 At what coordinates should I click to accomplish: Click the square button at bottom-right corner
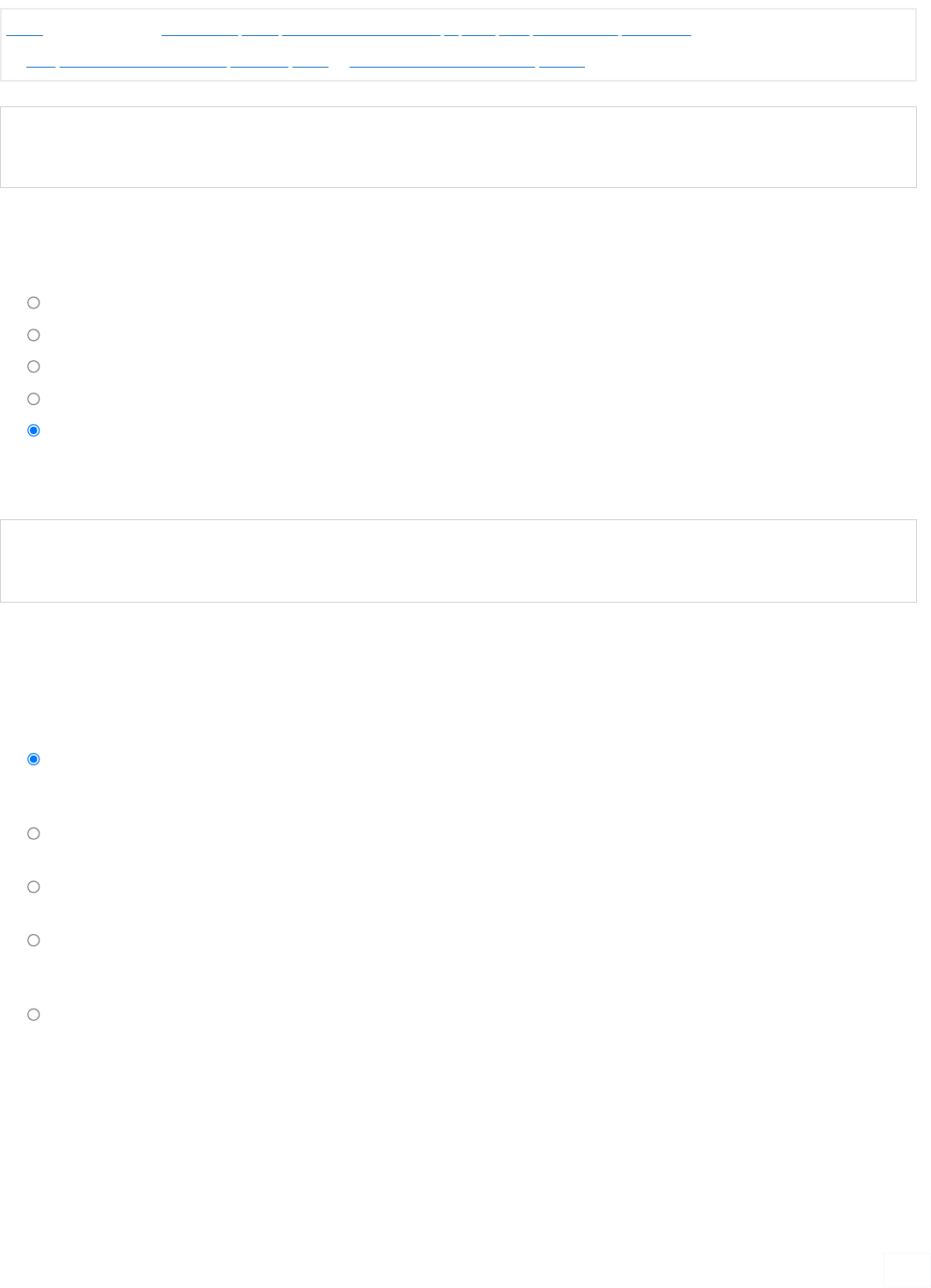coord(906,1270)
